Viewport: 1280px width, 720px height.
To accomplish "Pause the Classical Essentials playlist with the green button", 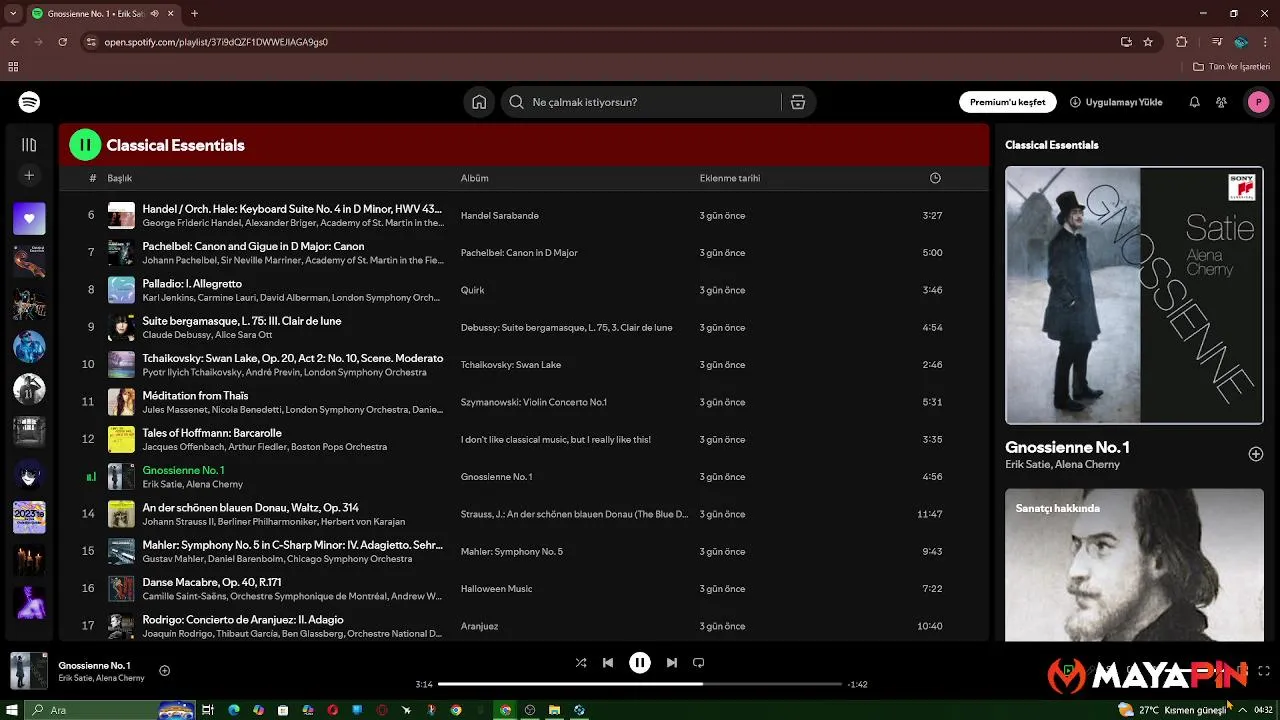I will point(85,145).
